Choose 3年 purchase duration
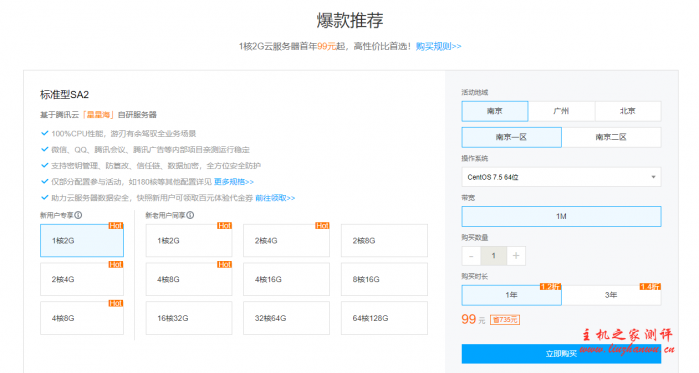Image resolution: width=699 pixels, height=373 pixels. click(611, 295)
